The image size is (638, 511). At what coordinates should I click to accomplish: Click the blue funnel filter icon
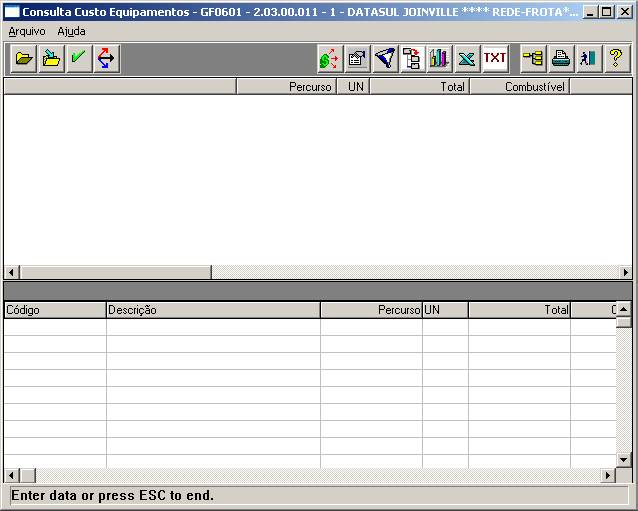pyautogui.click(x=385, y=59)
